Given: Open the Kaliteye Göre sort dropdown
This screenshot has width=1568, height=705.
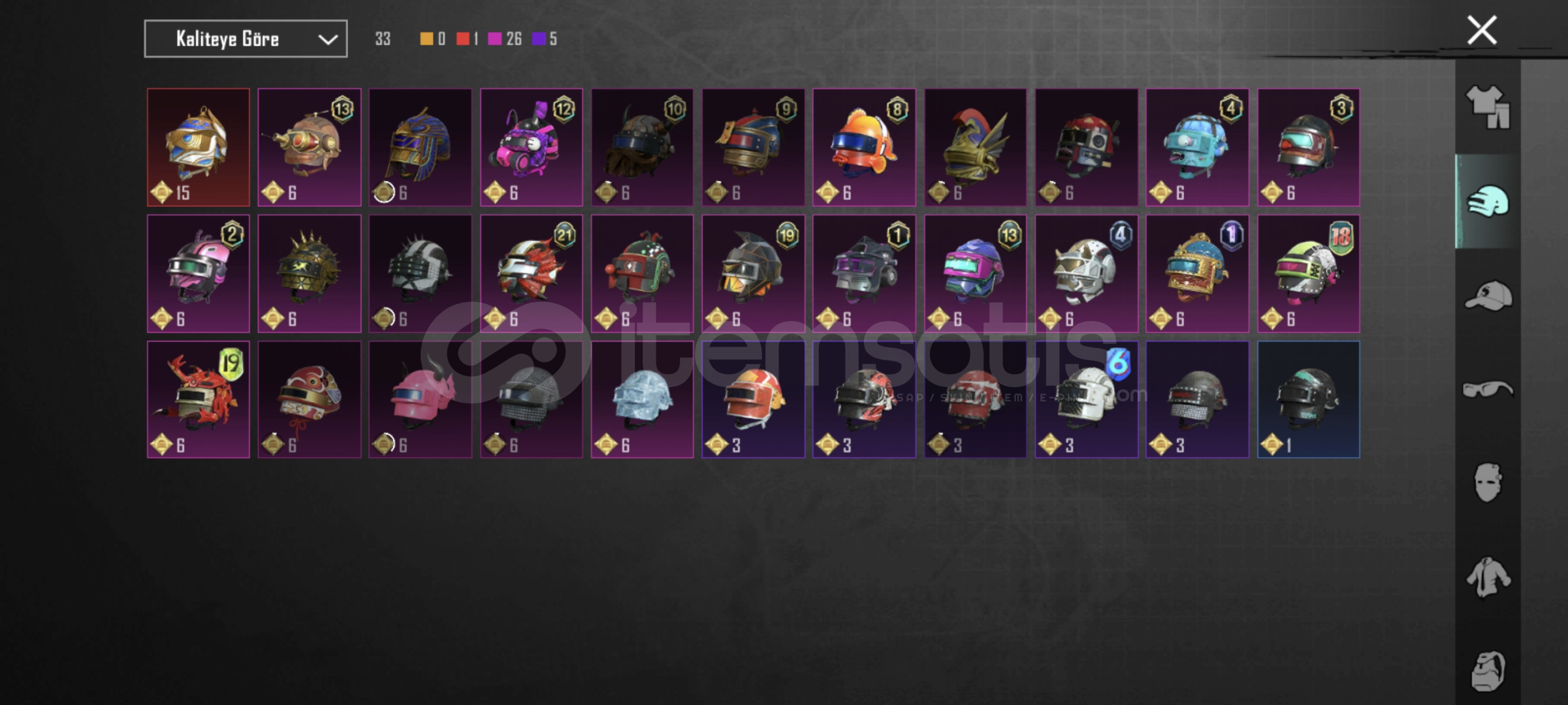Looking at the screenshot, I should pyautogui.click(x=246, y=39).
